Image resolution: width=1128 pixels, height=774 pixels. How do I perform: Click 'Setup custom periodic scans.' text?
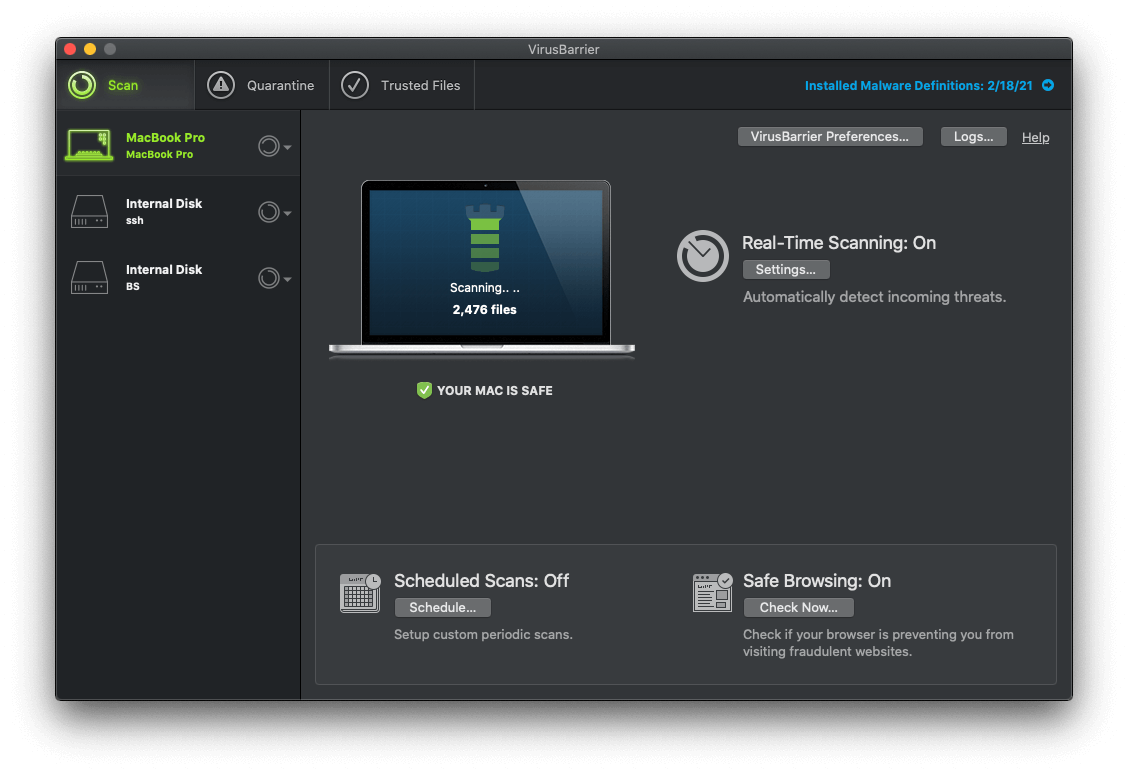point(483,634)
